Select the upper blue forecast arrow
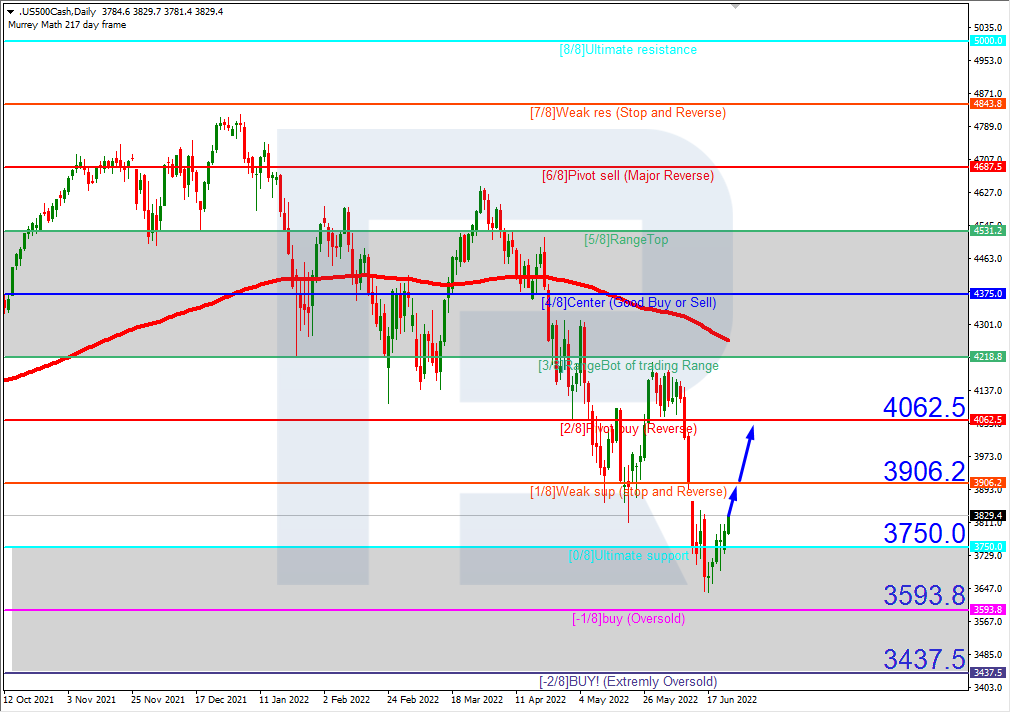The width and height of the screenshot is (1011, 713). coord(745,455)
